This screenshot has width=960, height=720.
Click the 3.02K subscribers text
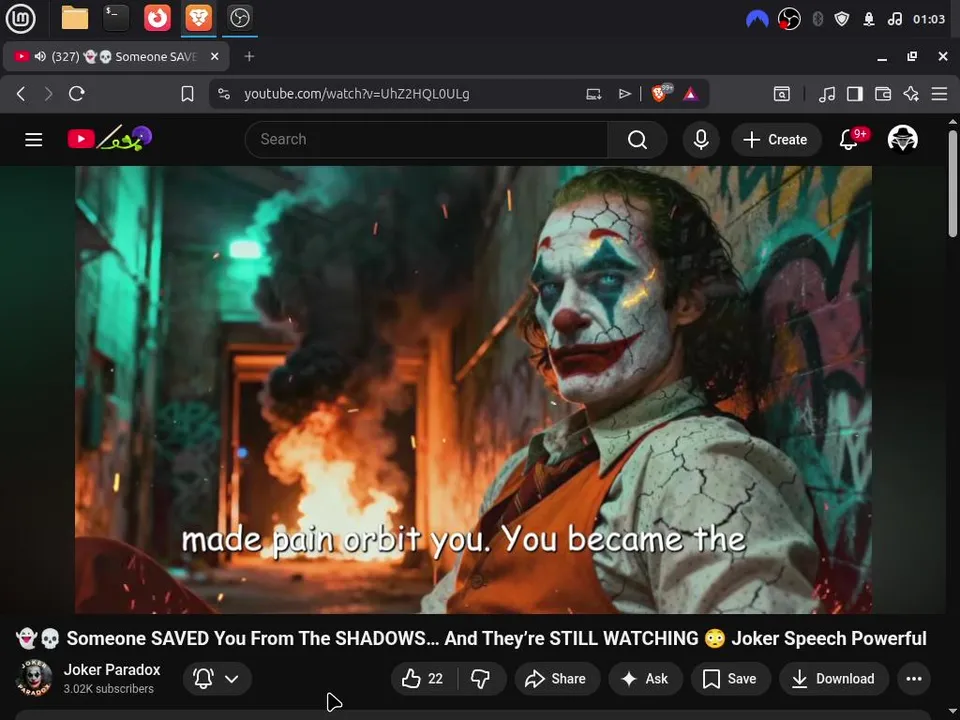pos(108,689)
